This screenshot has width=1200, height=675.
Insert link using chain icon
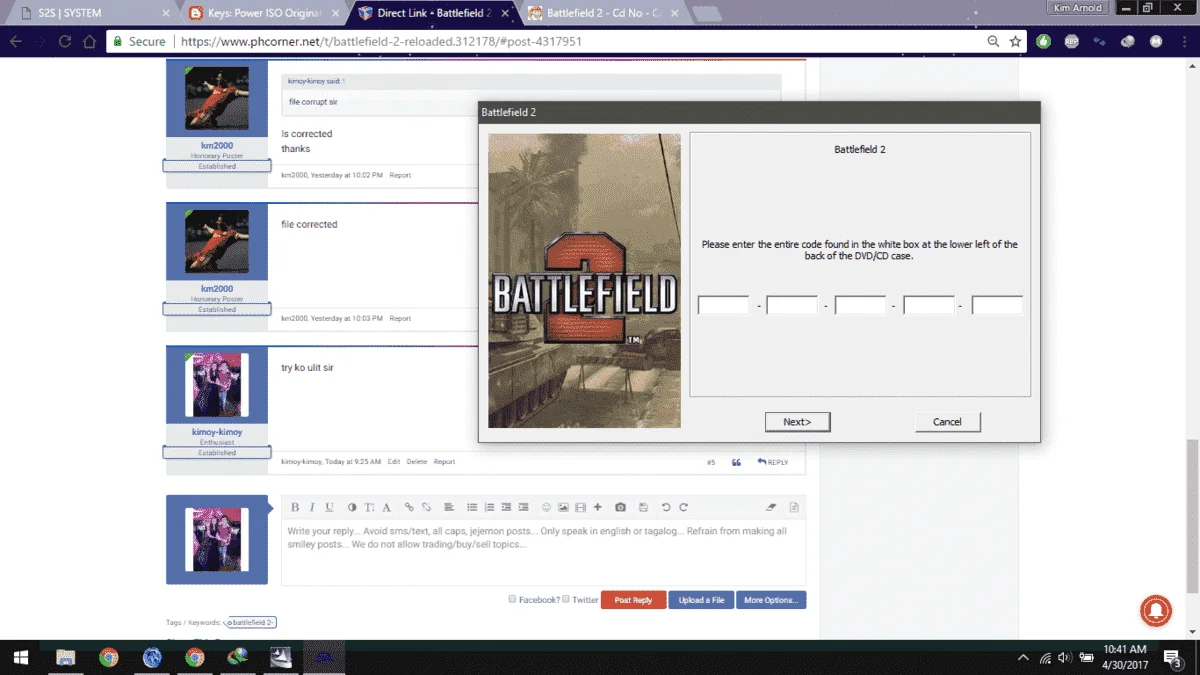tap(408, 508)
